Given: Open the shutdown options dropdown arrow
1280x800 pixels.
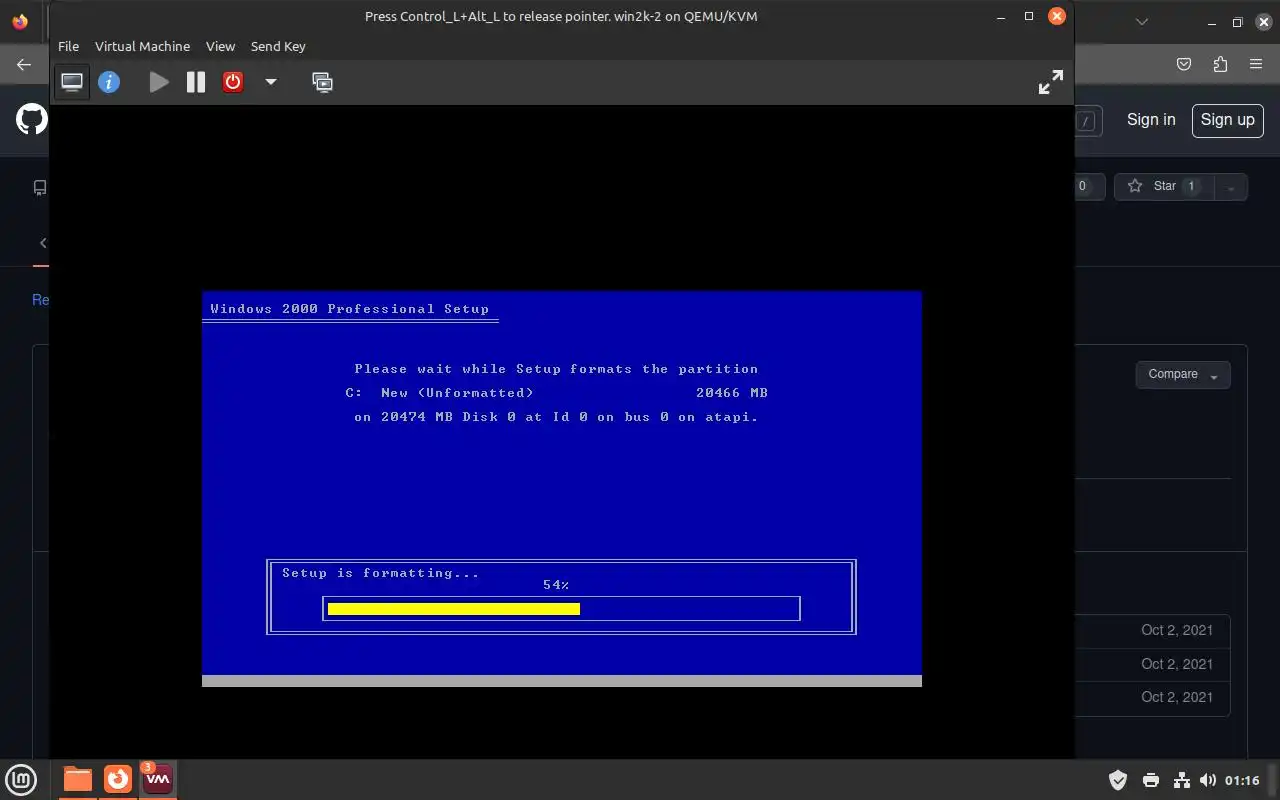Looking at the screenshot, I should 270,82.
